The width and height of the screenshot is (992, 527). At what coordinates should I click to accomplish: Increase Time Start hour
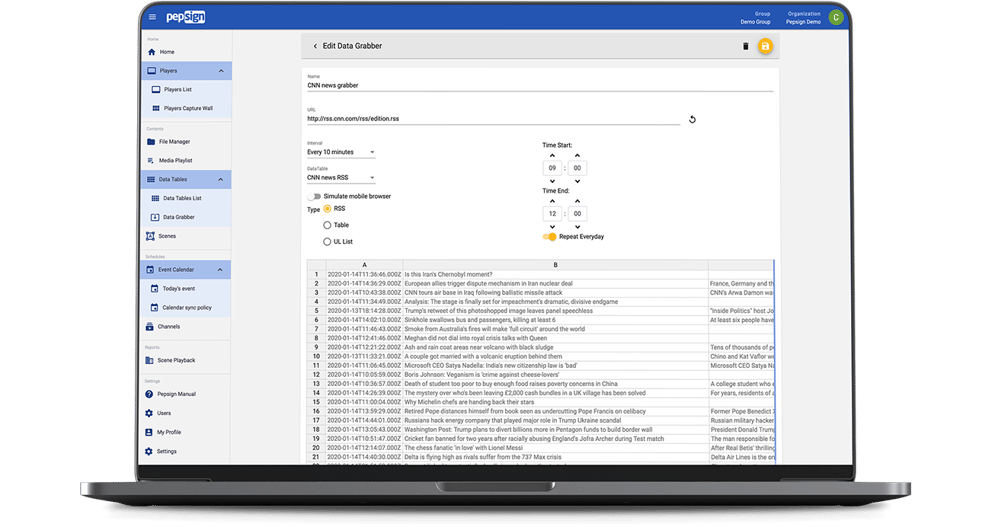(x=552, y=156)
